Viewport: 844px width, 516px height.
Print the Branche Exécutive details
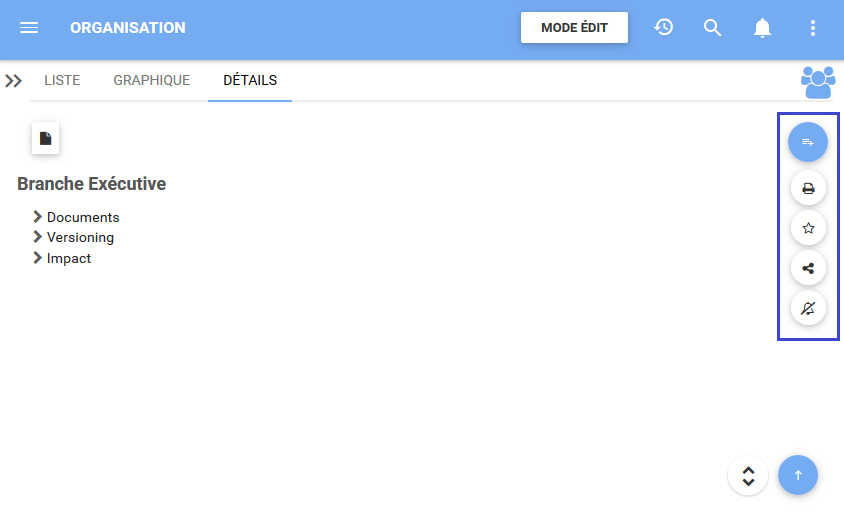808,188
